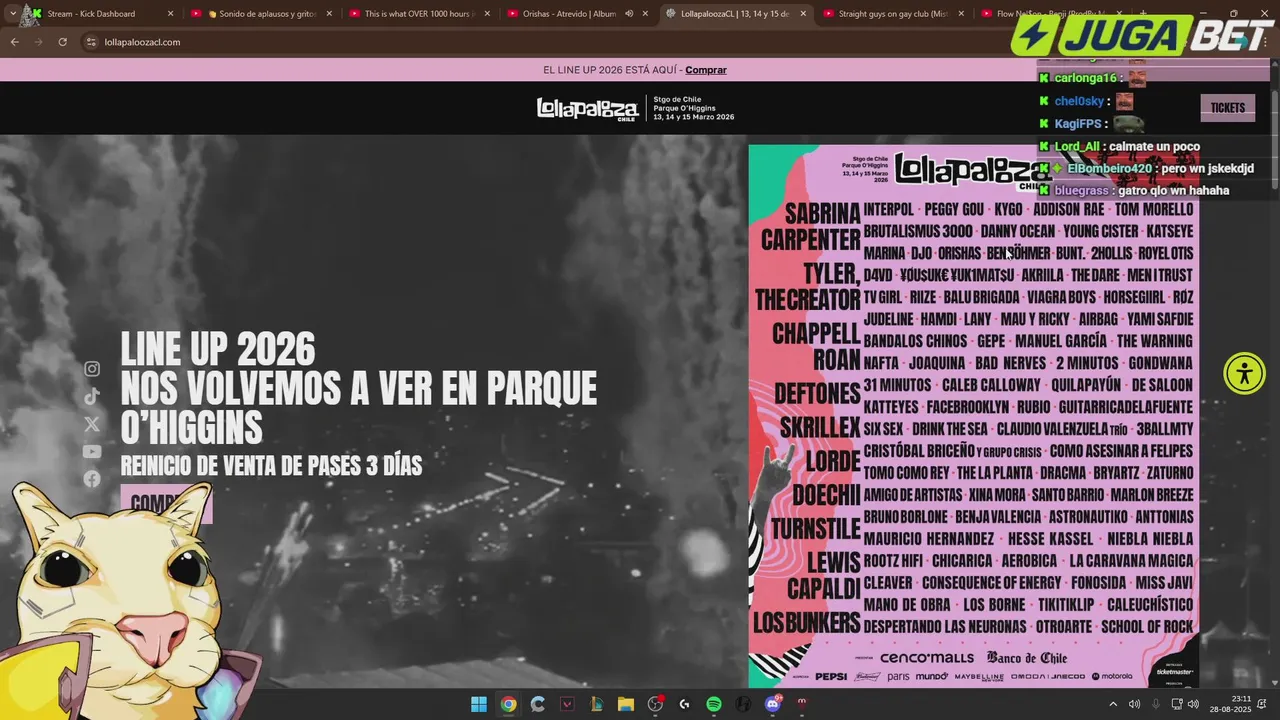Open OBS Studio from the taskbar

(x=655, y=704)
